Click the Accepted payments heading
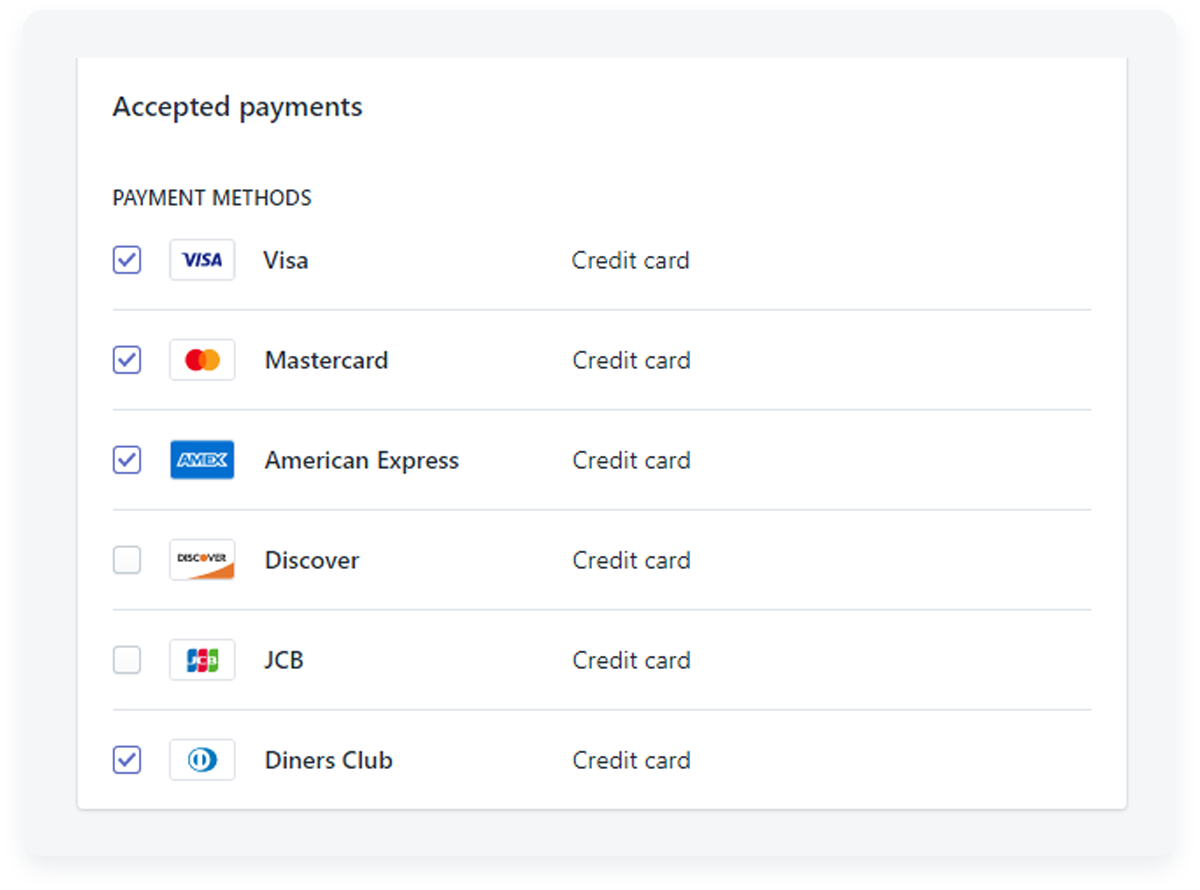Screen dimensions: 1200x890 click(238, 107)
